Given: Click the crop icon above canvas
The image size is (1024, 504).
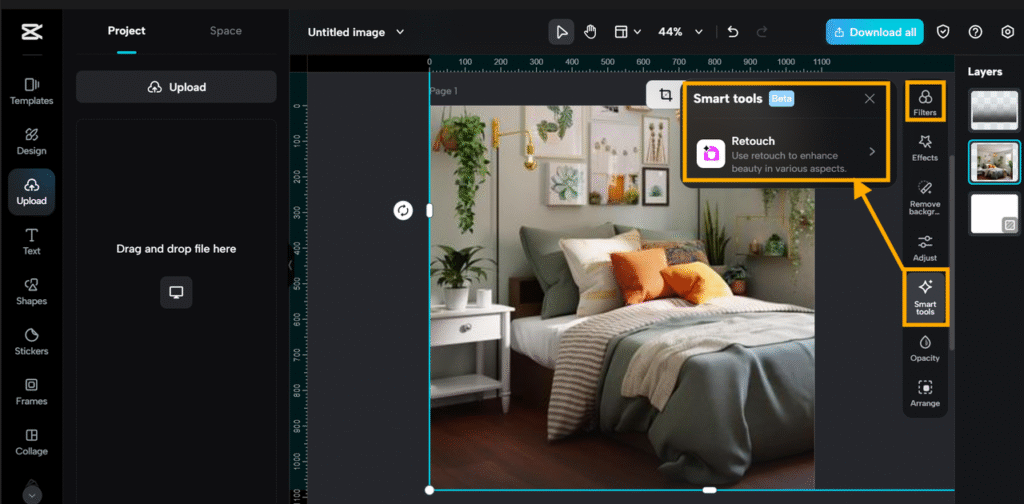Looking at the screenshot, I should (665, 95).
